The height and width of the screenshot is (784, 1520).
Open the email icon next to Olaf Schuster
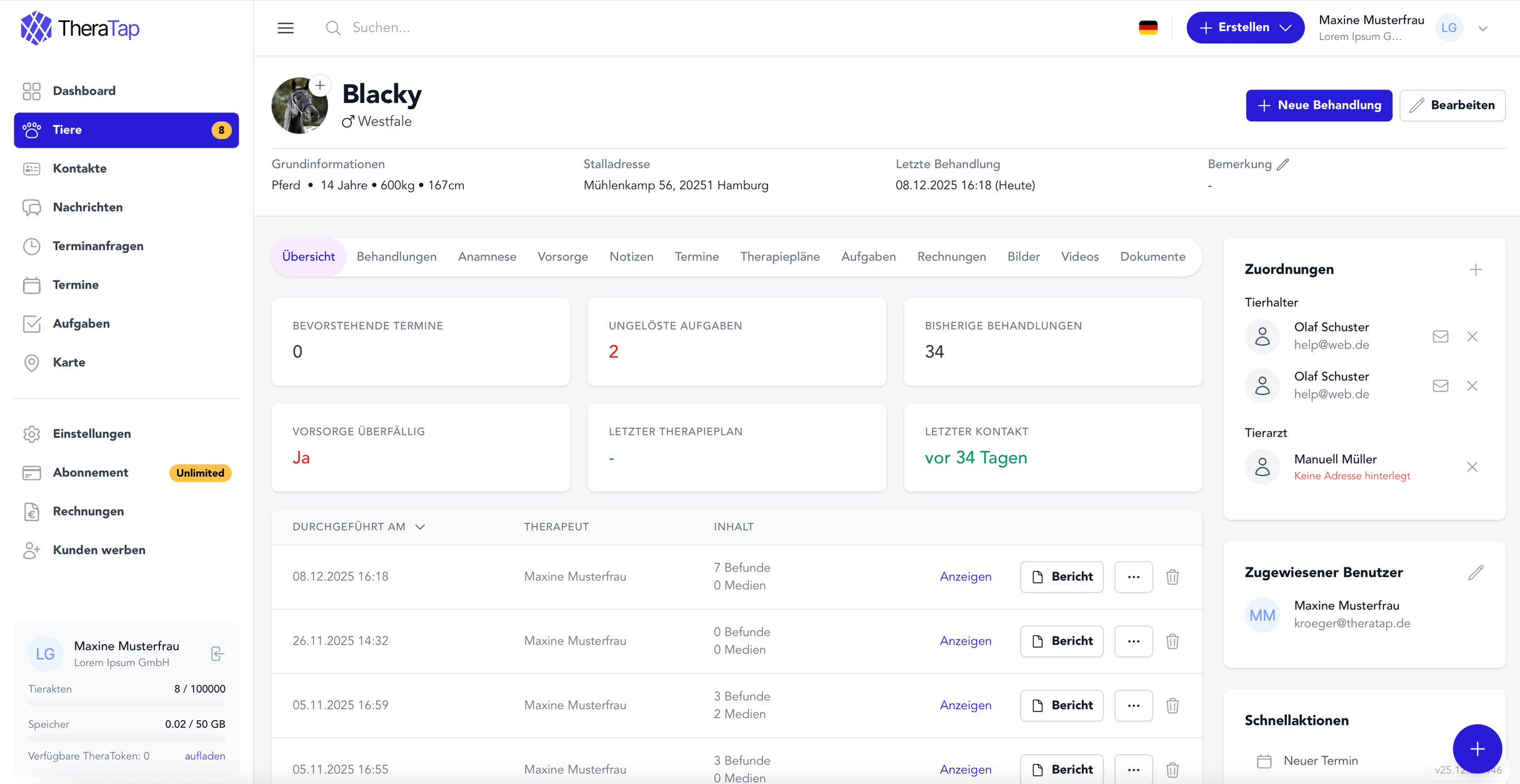coord(1441,336)
